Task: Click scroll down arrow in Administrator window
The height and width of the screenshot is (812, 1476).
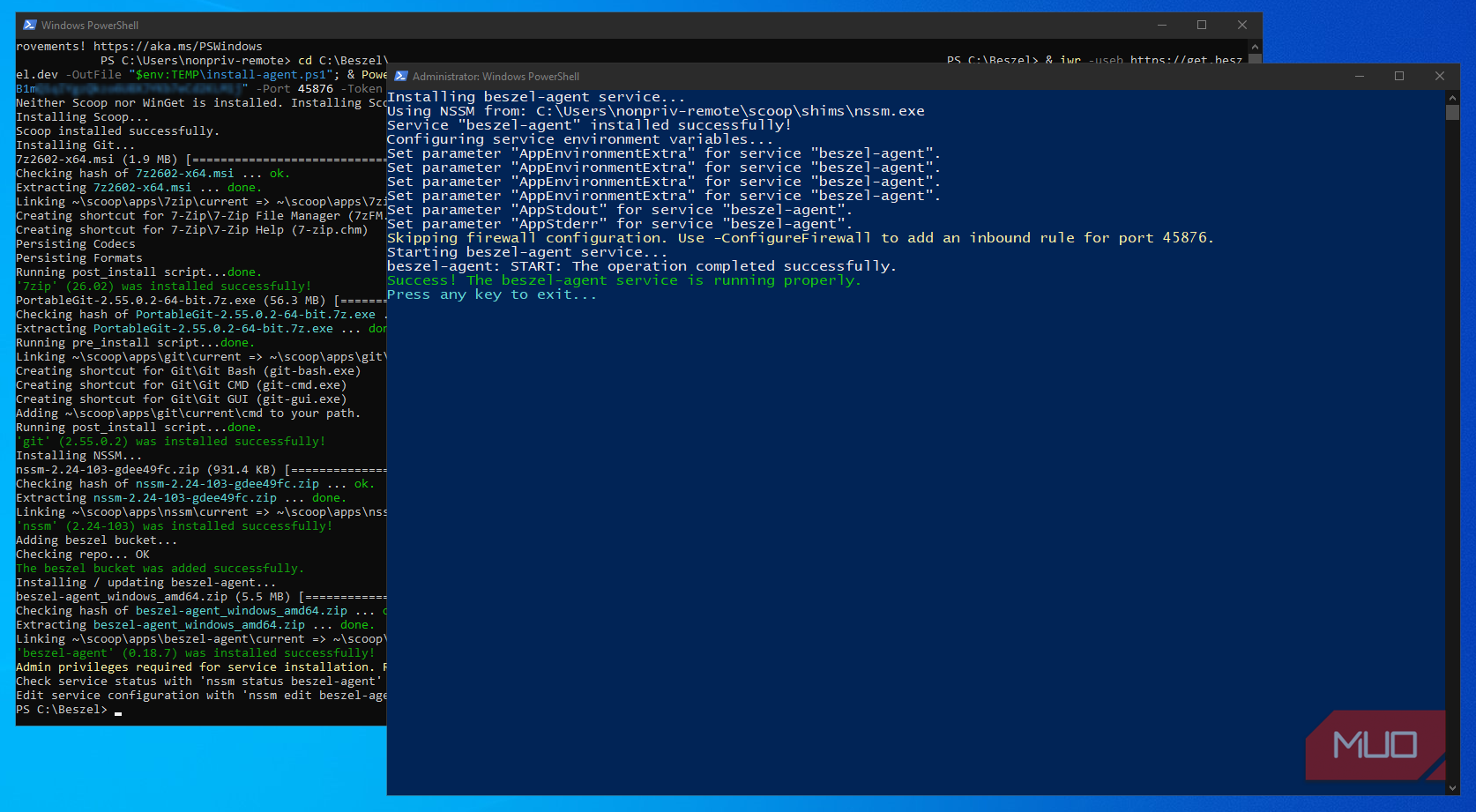Action: [x=1452, y=787]
